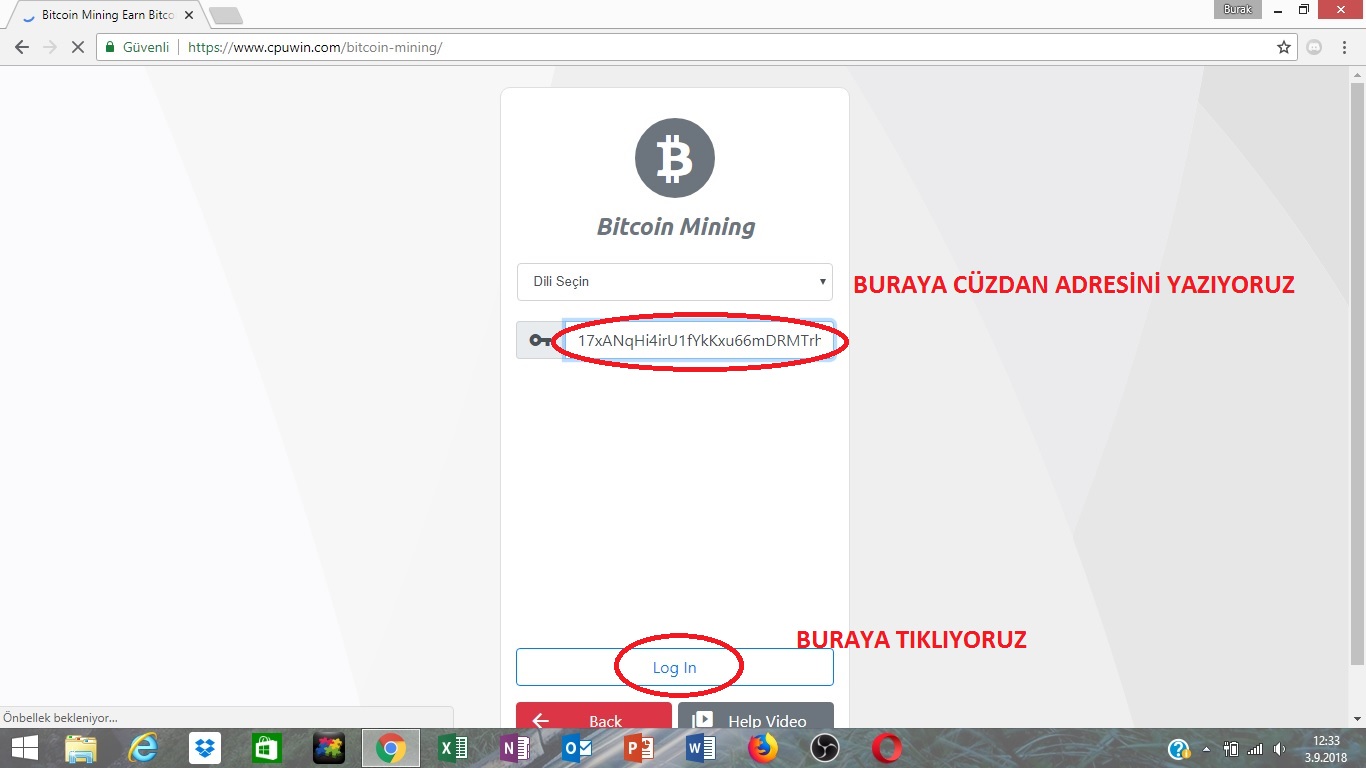Screen dimensions: 1366x768
Task: Click the volume speaker tray icon
Action: click(x=1280, y=749)
